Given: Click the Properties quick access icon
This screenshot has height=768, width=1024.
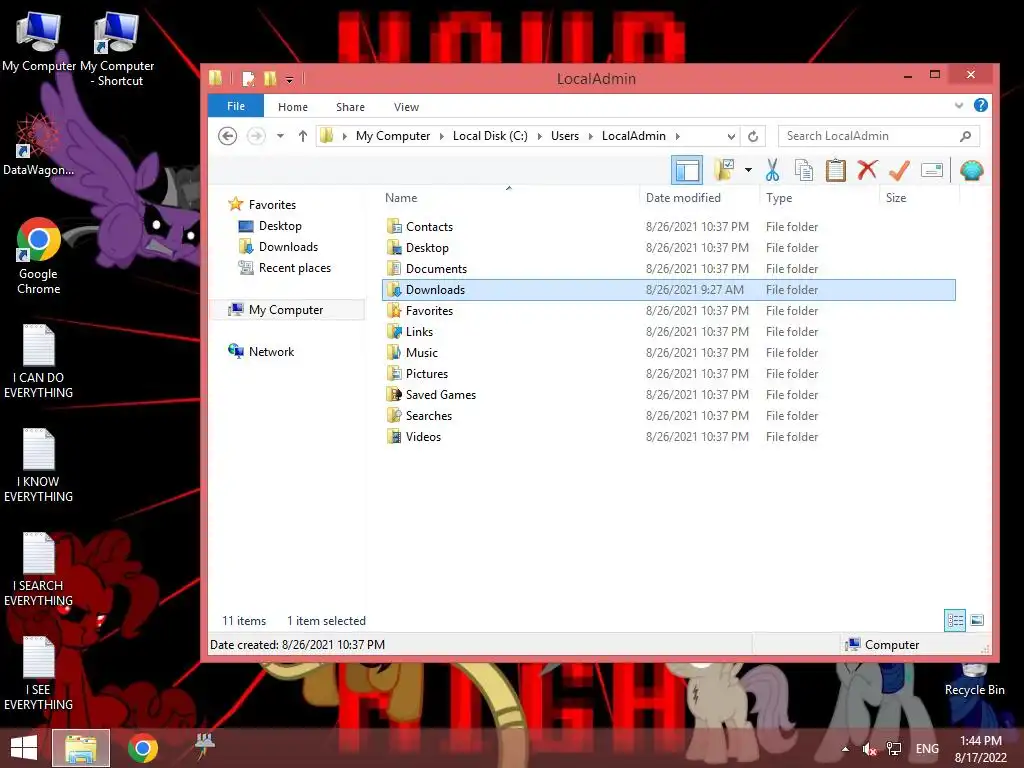Looking at the screenshot, I should (248, 79).
